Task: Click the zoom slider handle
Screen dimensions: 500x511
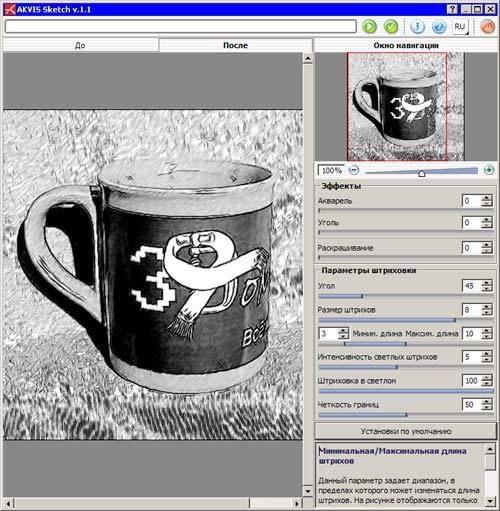Action: point(422,173)
